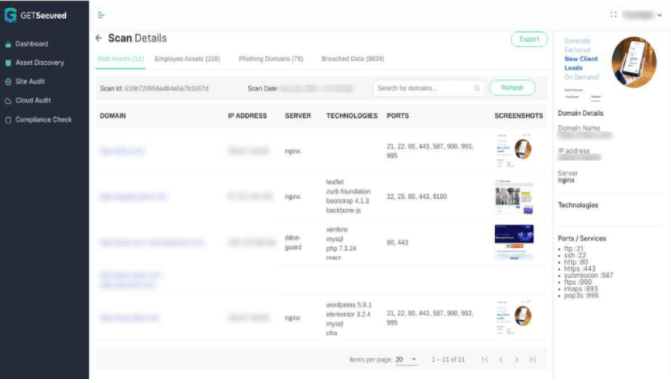671x383 pixels.
Task: Switch to the Breached Data tab
Action: tap(353, 59)
